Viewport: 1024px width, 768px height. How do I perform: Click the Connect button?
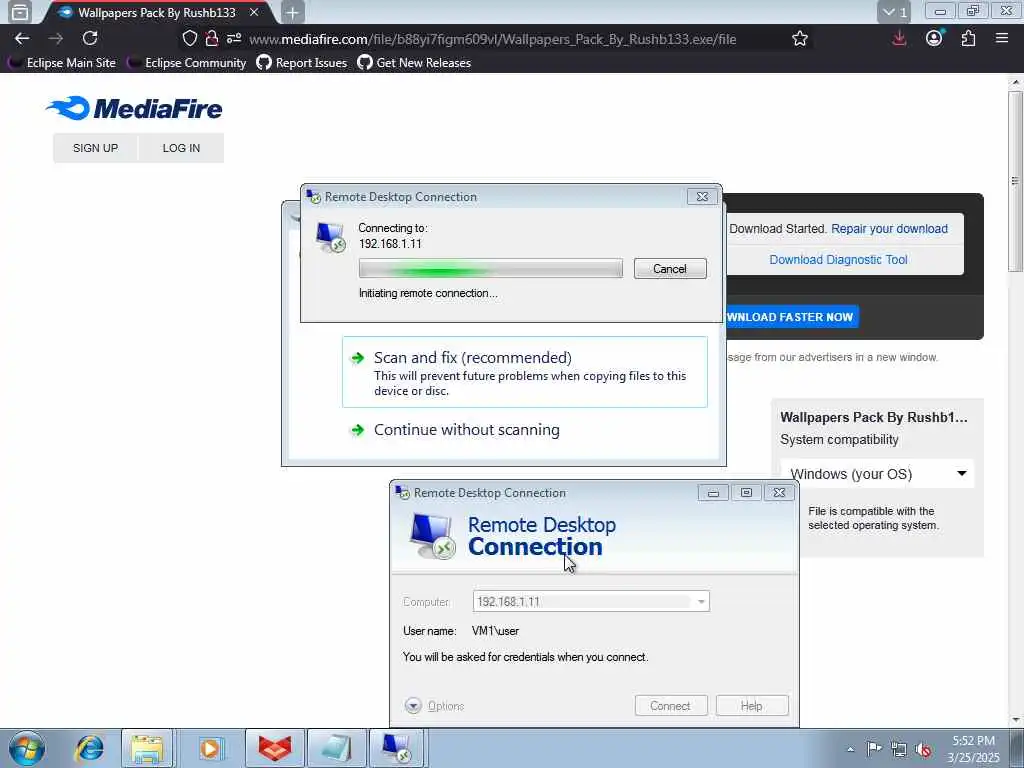[671, 706]
